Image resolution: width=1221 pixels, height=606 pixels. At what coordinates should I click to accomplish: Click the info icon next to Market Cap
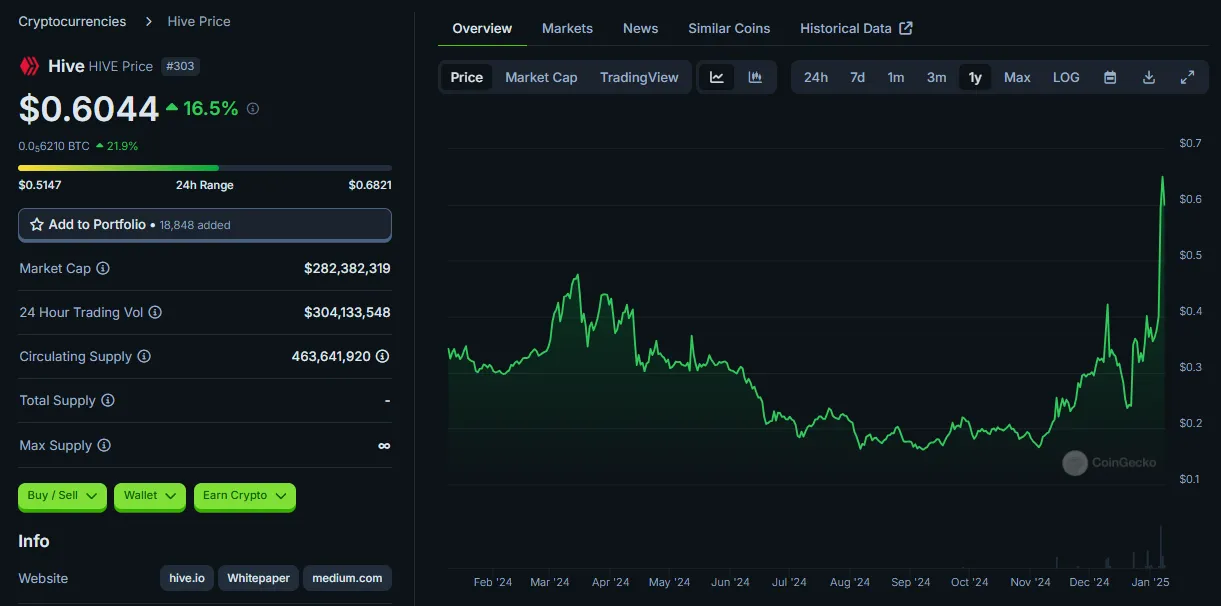pyautogui.click(x=103, y=268)
